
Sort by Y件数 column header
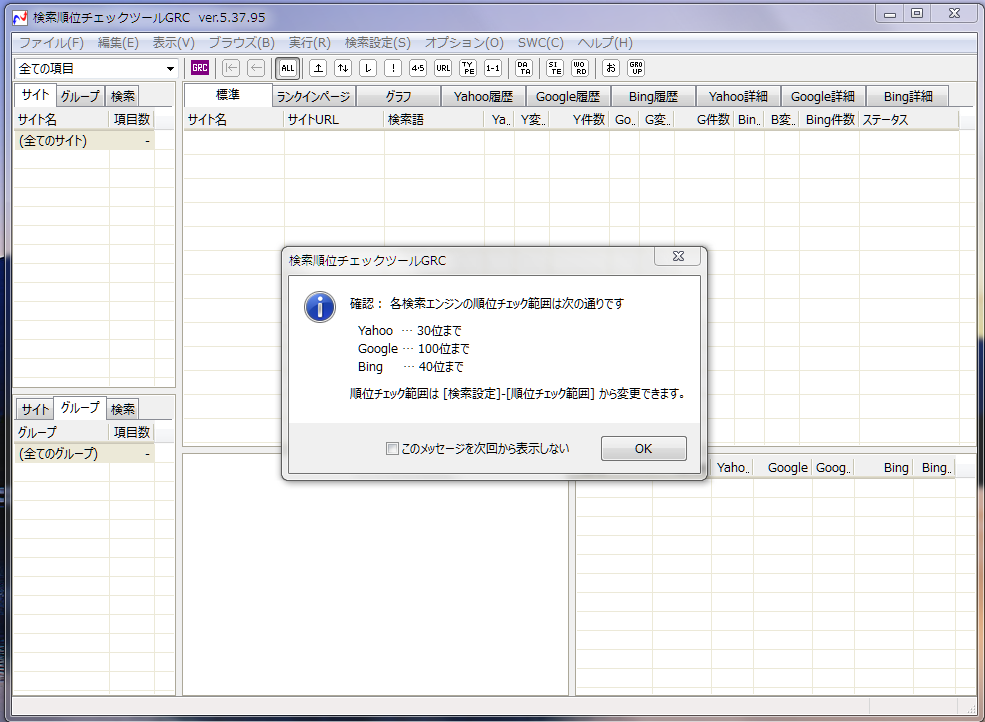(x=579, y=119)
